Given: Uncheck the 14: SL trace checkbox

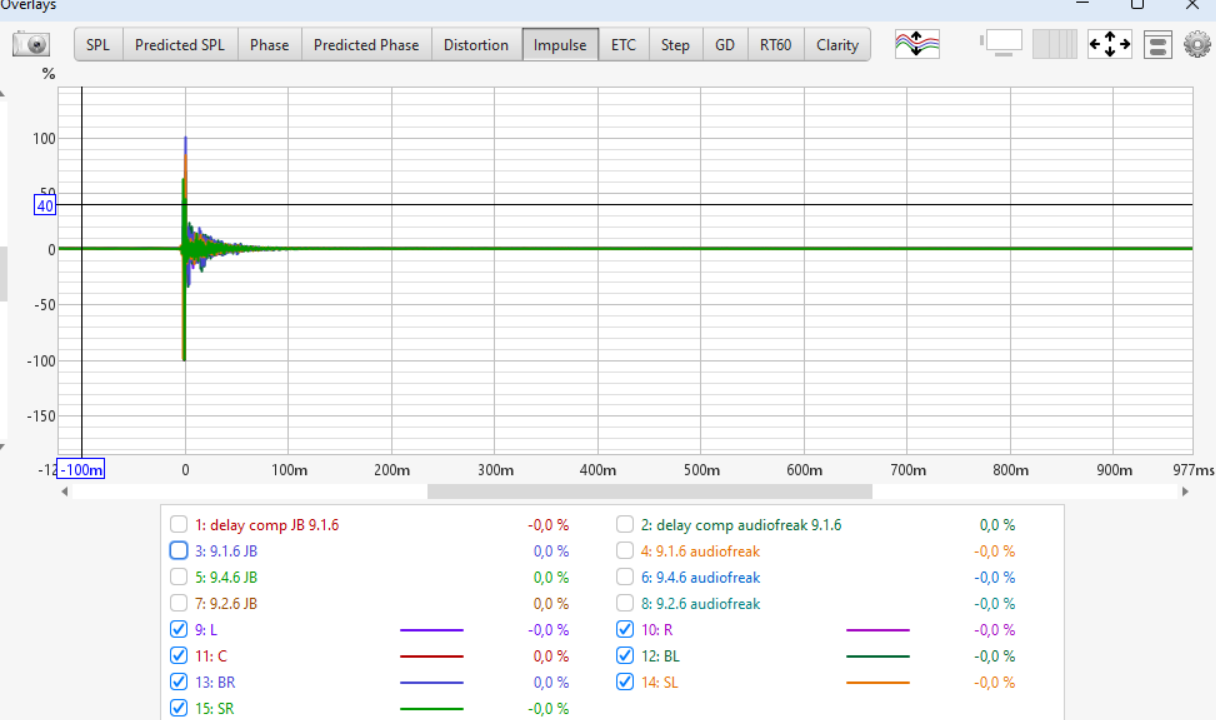Looking at the screenshot, I should 625,682.
